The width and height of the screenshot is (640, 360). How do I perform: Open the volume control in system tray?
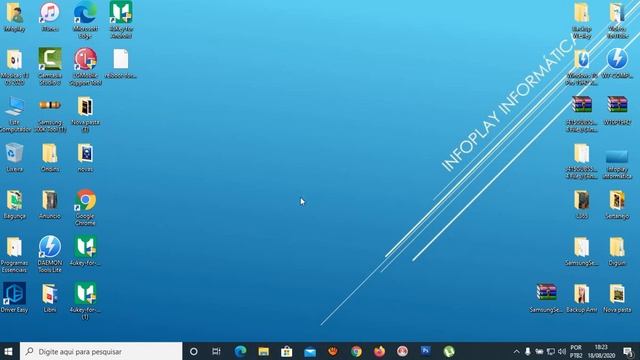tap(562, 351)
